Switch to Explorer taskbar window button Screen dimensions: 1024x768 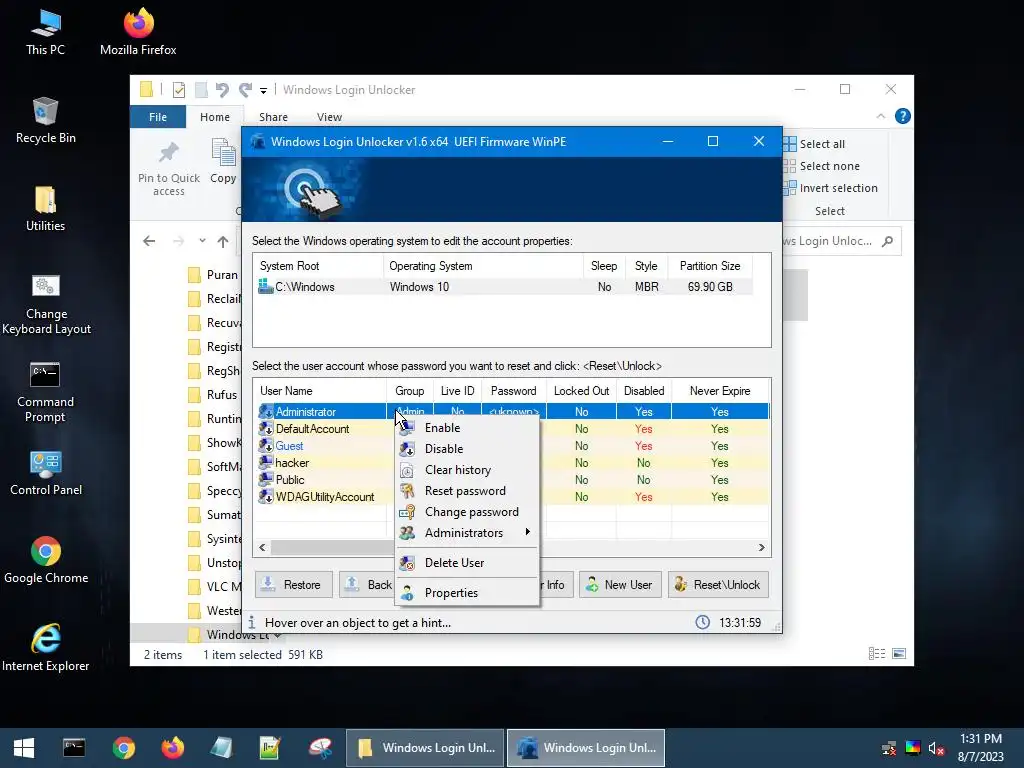(424, 748)
